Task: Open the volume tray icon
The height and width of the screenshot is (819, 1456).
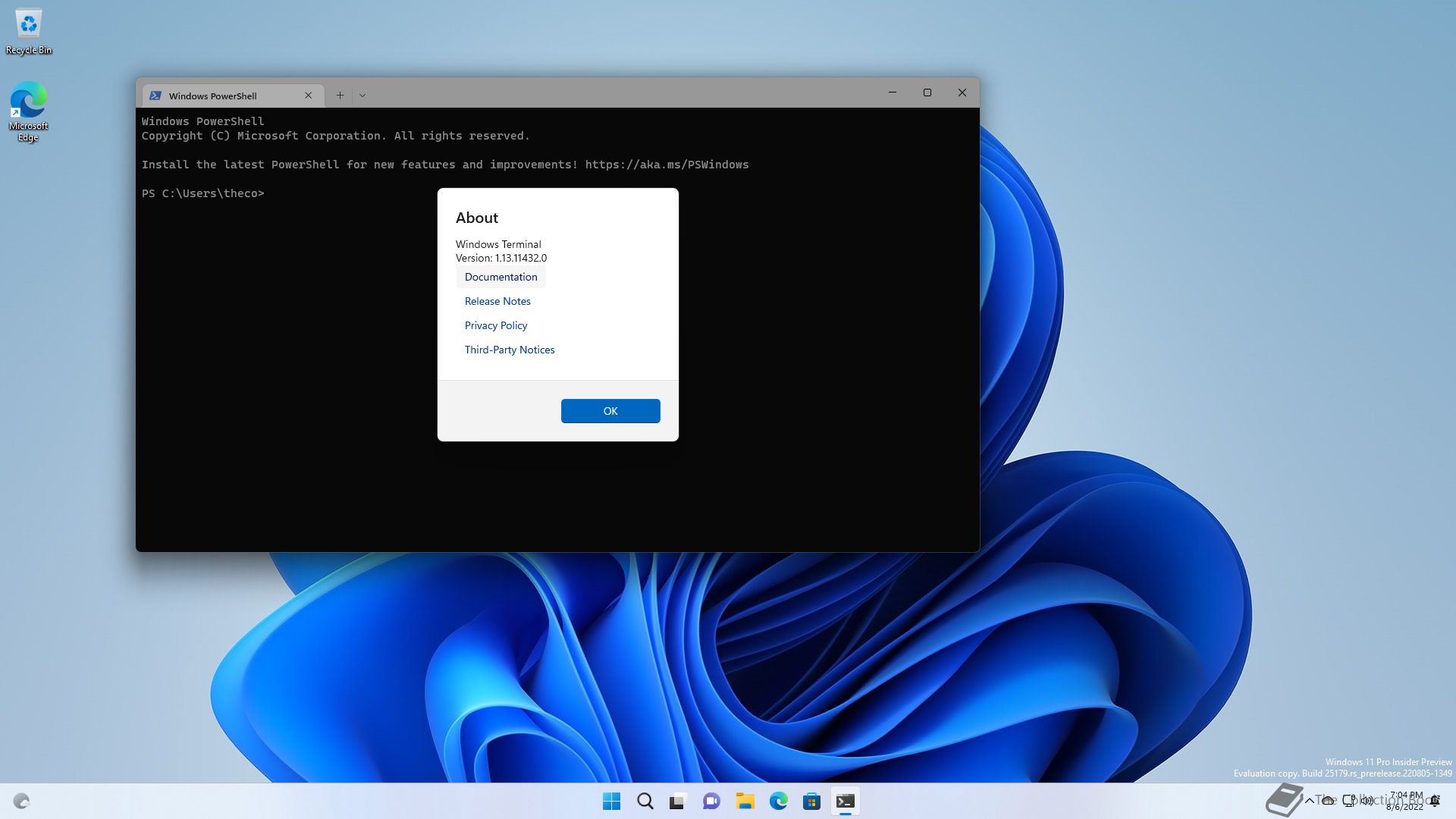Action: (1367, 801)
